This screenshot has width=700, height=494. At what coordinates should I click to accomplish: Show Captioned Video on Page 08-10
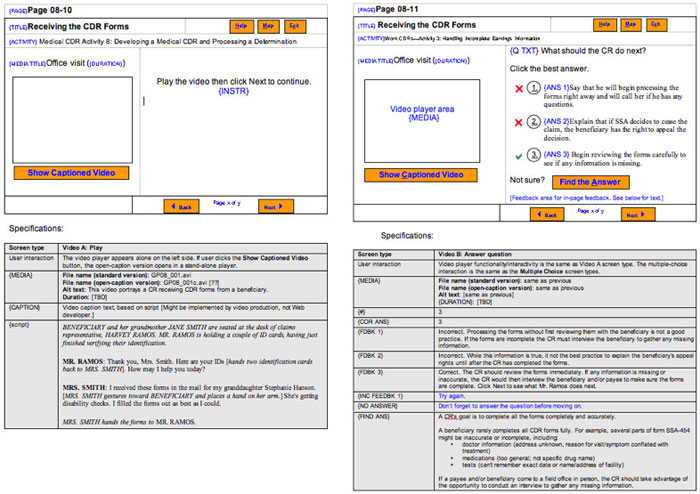coord(71,174)
